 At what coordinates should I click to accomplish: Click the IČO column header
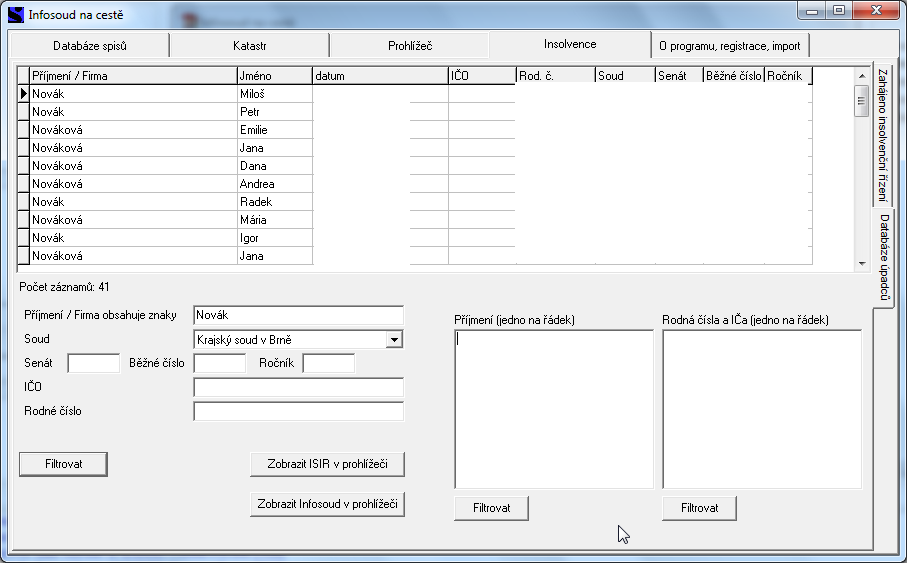[x=482, y=76]
